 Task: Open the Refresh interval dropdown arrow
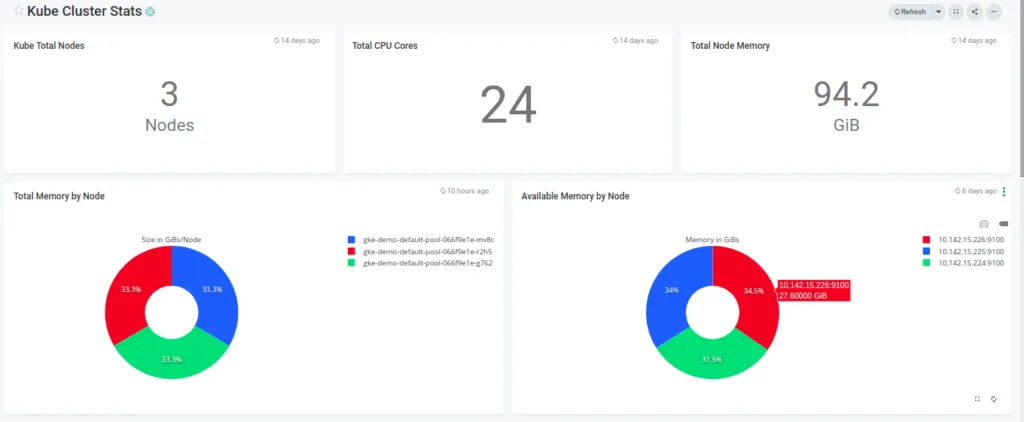point(938,12)
